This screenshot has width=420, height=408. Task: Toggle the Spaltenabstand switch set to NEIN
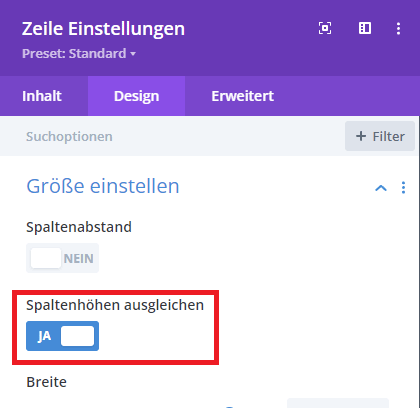click(x=62, y=258)
